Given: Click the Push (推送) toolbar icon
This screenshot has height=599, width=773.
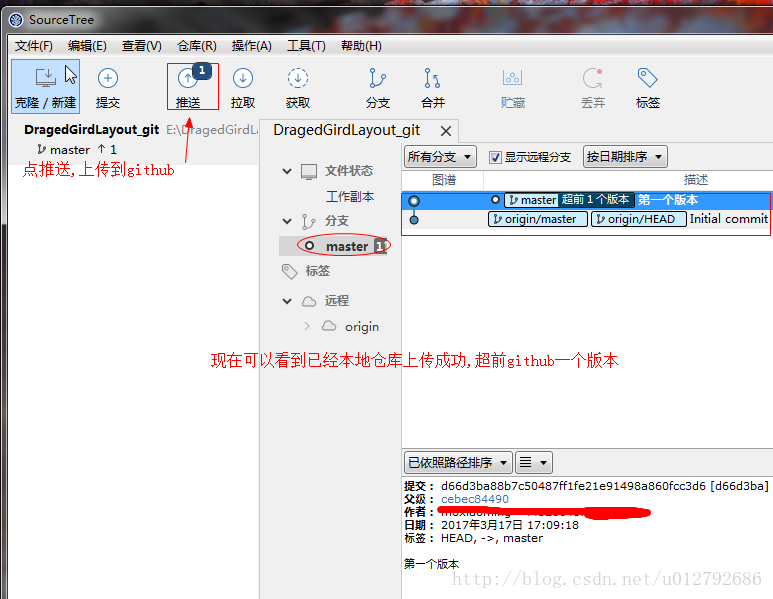Looking at the screenshot, I should click(x=188, y=78).
